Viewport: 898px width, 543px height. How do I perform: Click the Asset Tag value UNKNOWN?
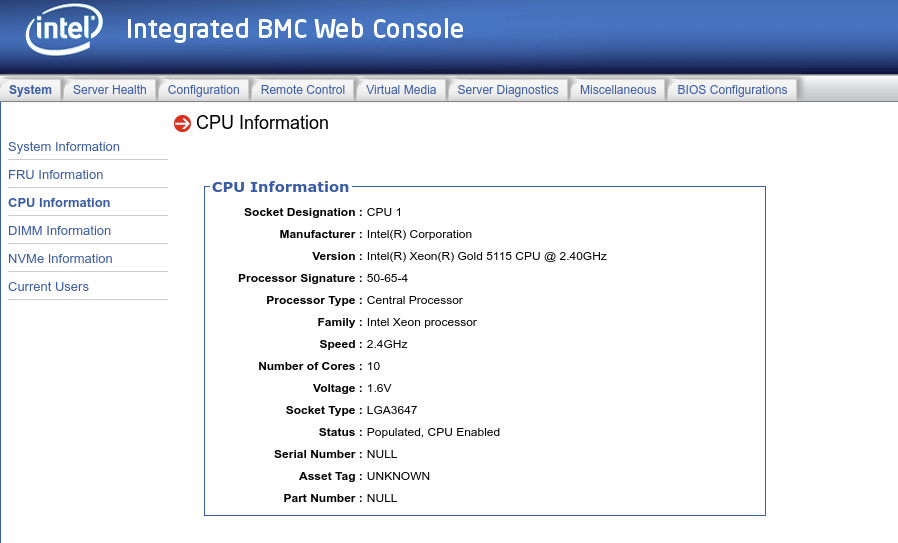click(x=398, y=476)
